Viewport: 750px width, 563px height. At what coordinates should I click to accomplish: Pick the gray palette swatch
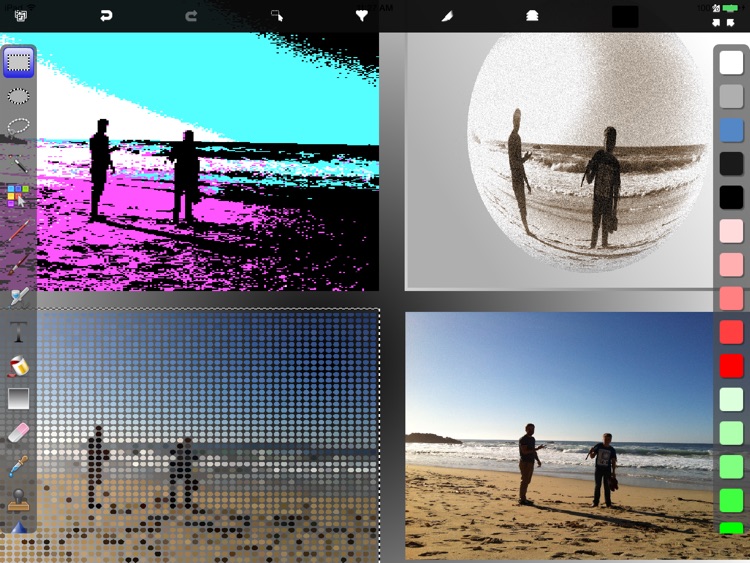731,96
